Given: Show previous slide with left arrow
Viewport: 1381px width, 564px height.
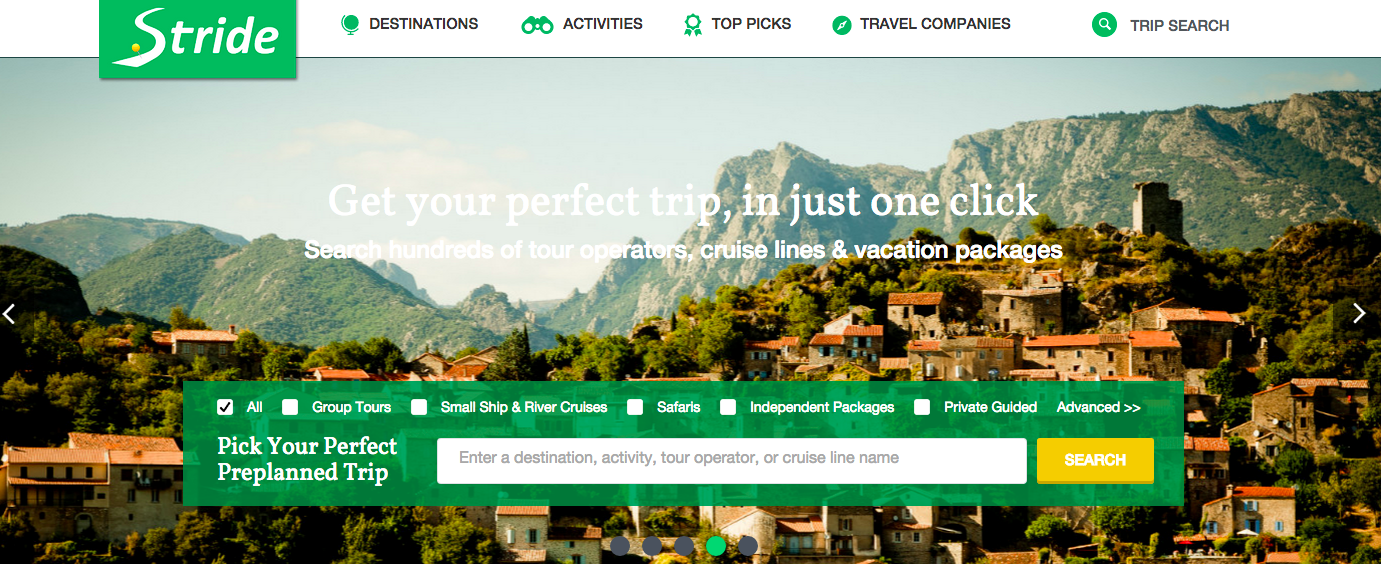Looking at the screenshot, I should (10, 314).
